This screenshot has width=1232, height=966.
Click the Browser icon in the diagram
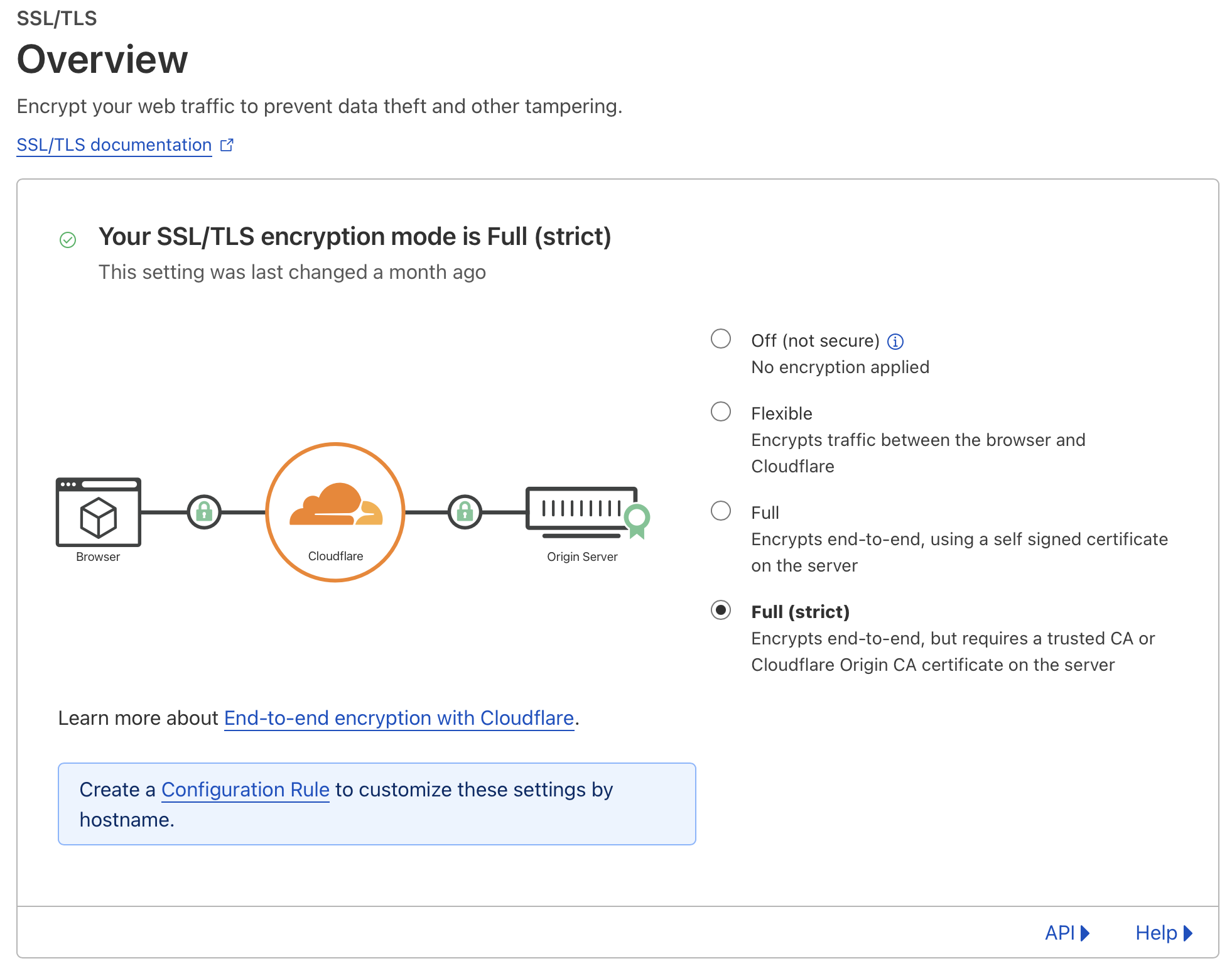coord(99,512)
